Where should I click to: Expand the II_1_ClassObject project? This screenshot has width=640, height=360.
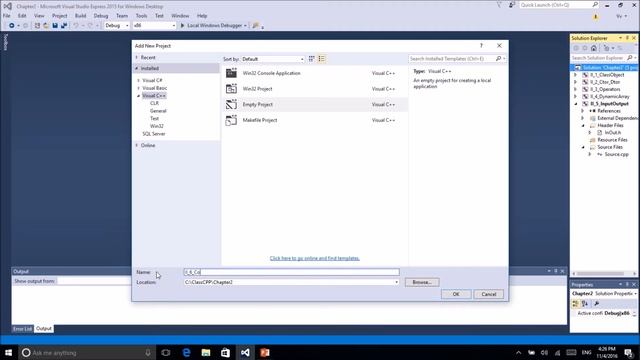click(576, 75)
